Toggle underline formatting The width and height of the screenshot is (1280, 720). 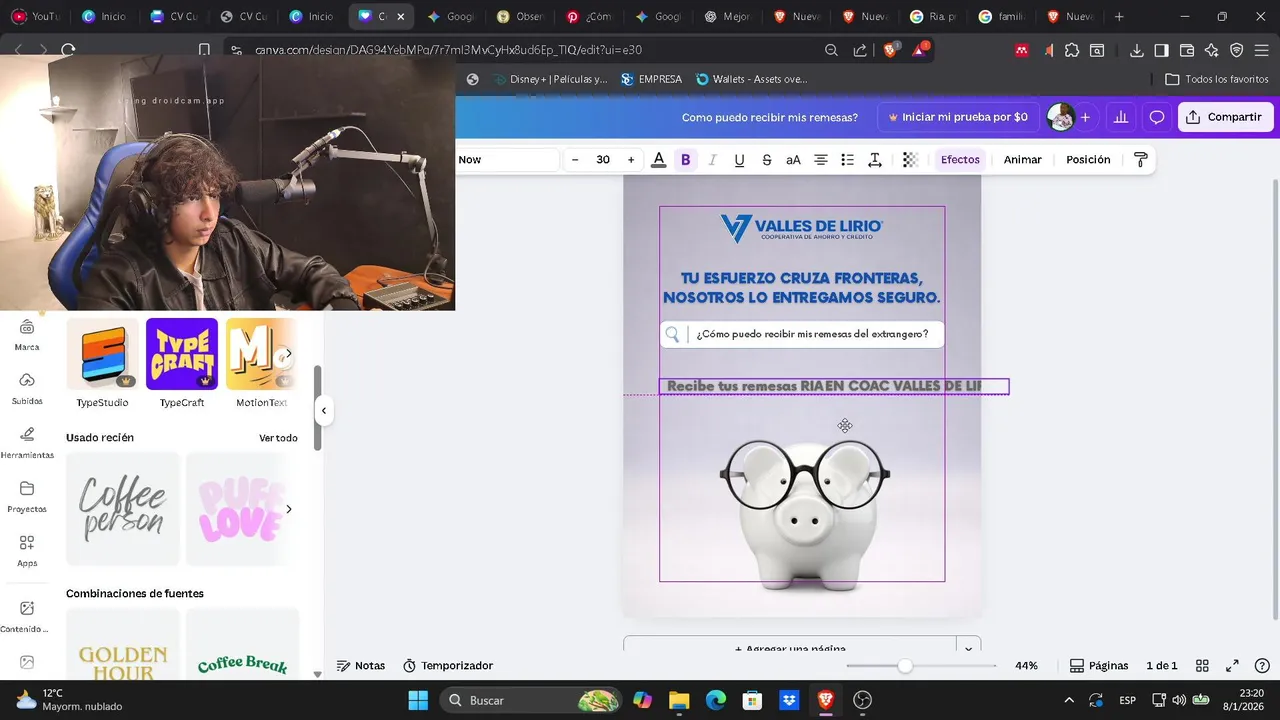(739, 160)
